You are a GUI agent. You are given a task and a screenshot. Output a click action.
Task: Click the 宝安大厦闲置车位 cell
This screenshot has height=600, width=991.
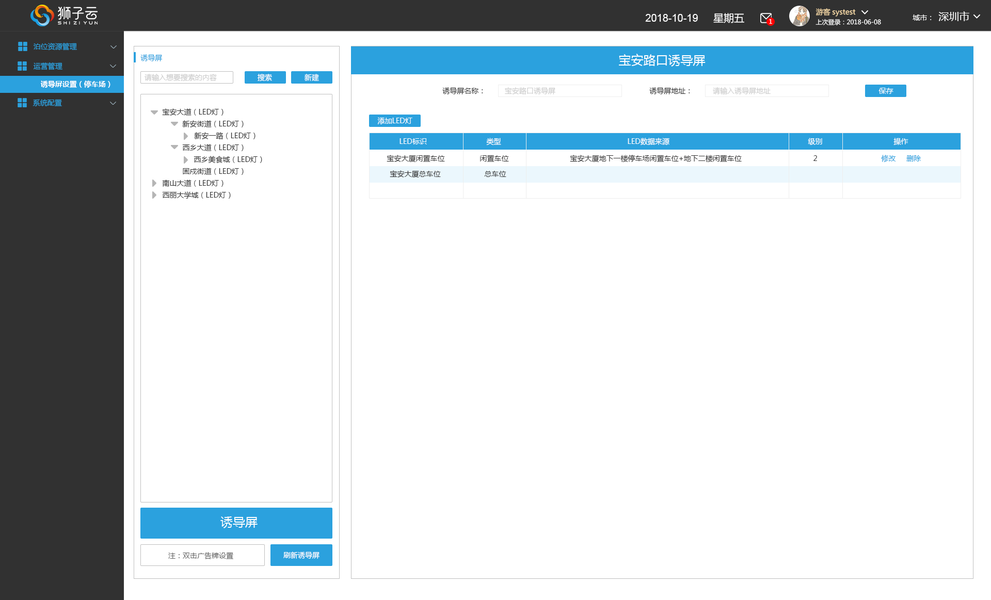pos(416,159)
